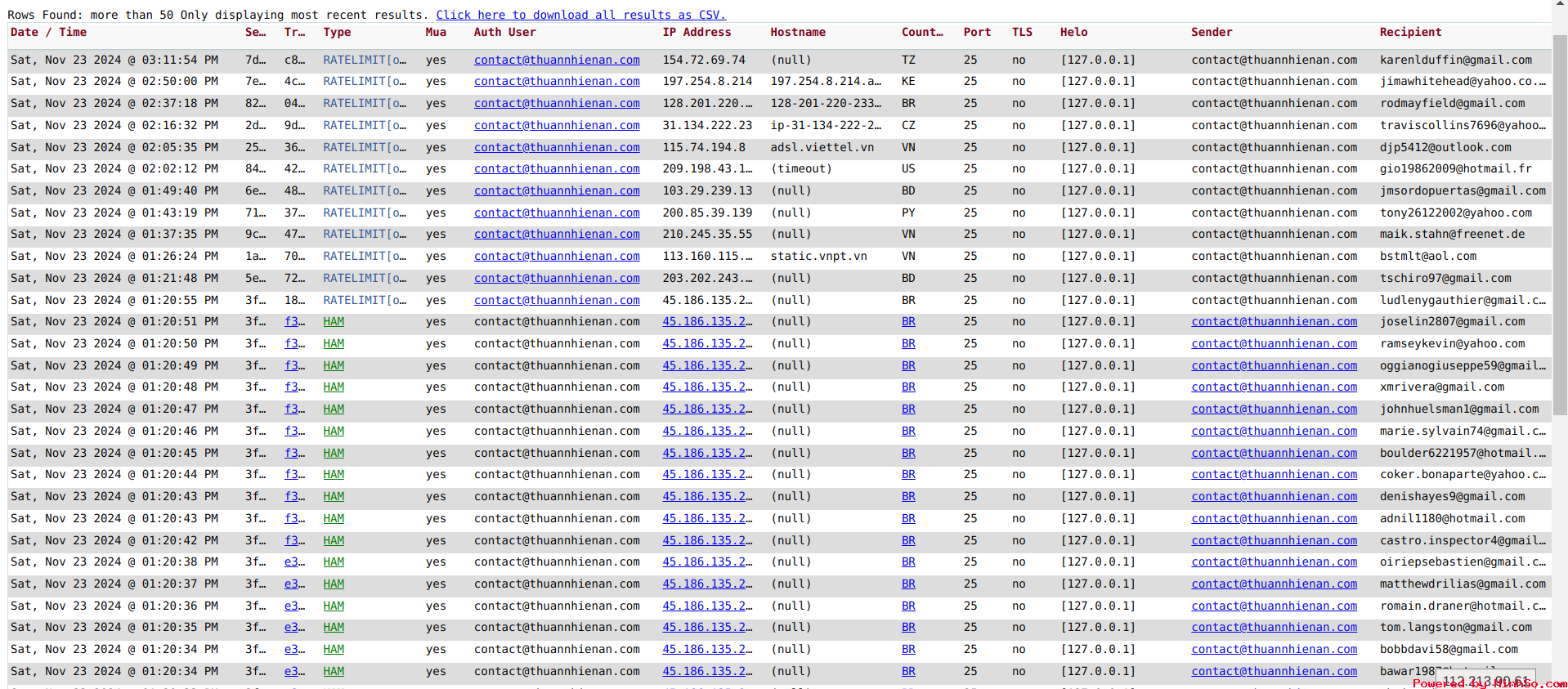Click RATELIMIT link for bstmlt@aol.com row

[365, 257]
